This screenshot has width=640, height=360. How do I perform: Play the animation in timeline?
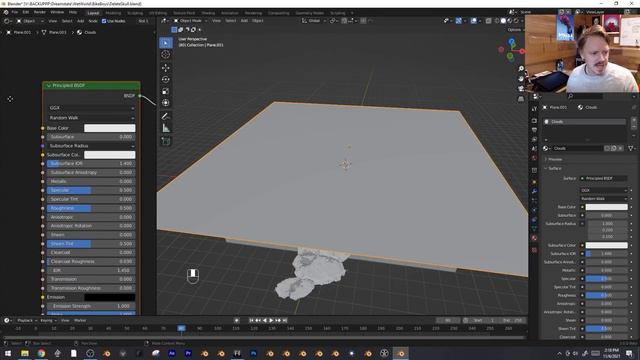(x=271, y=320)
